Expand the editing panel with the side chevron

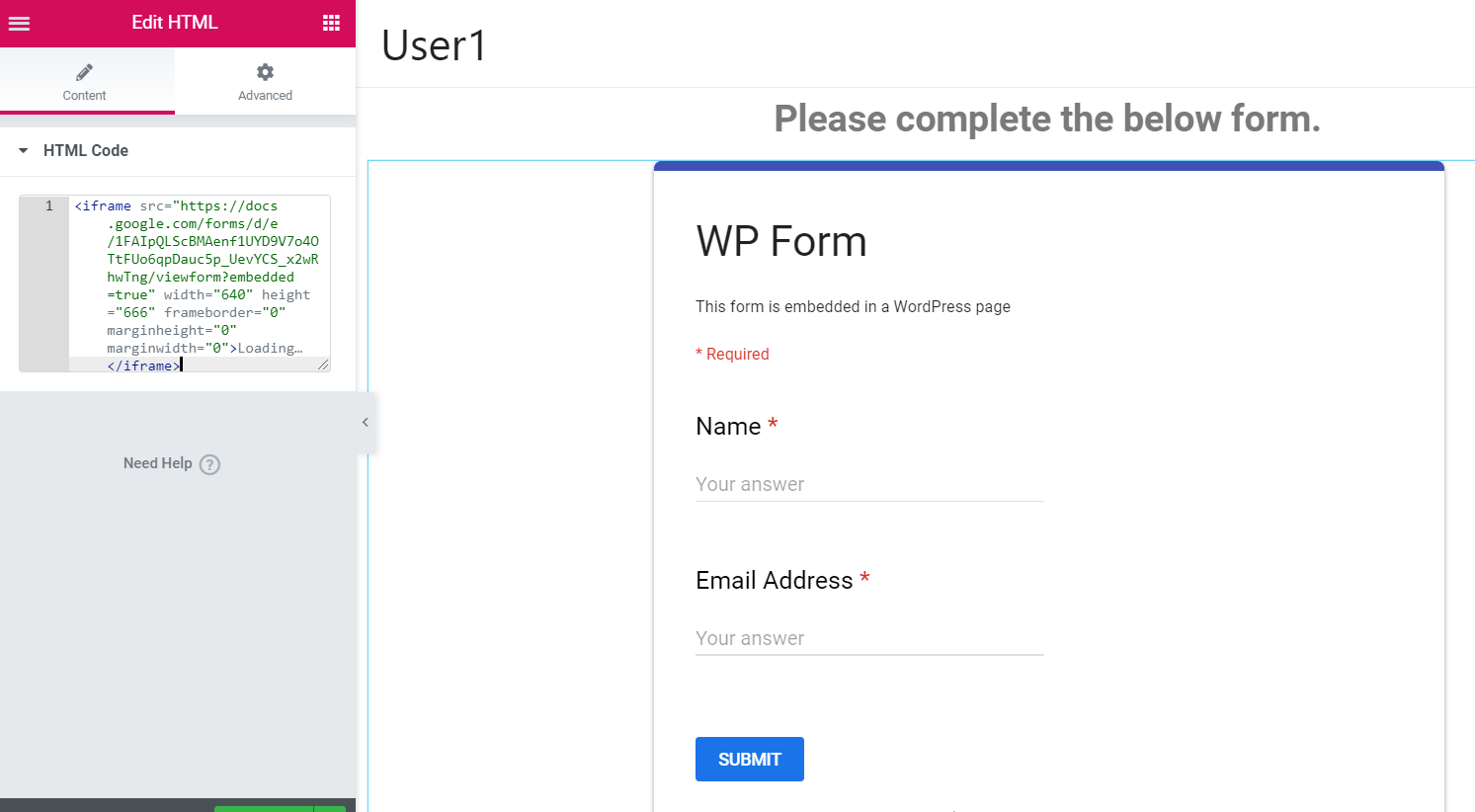tap(365, 422)
